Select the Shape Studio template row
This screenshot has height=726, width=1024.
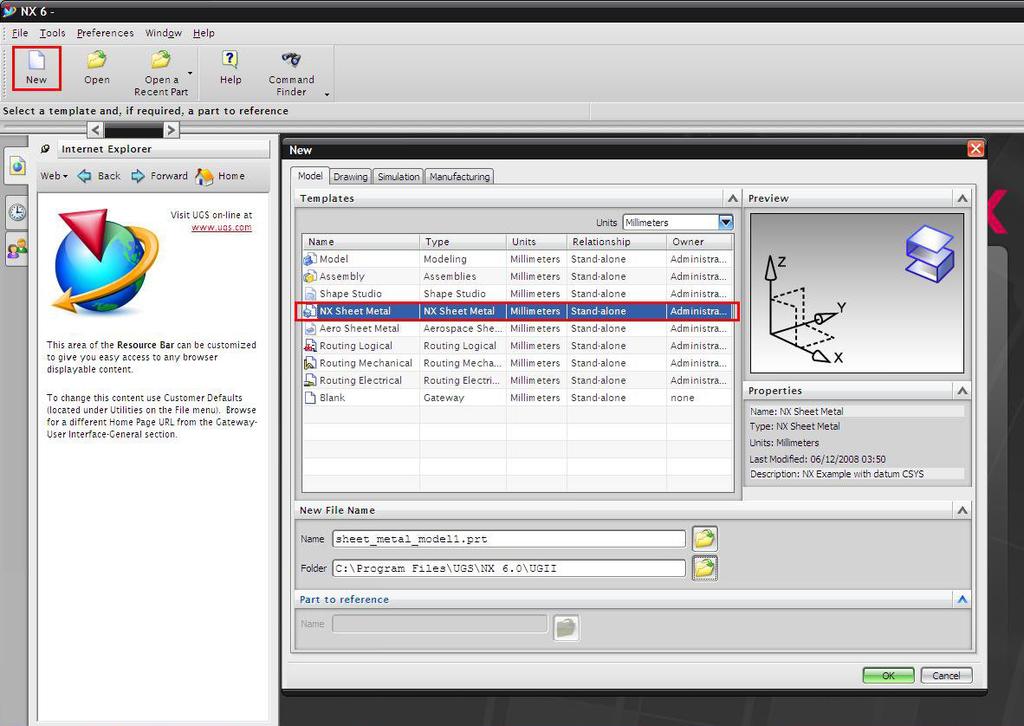(517, 294)
